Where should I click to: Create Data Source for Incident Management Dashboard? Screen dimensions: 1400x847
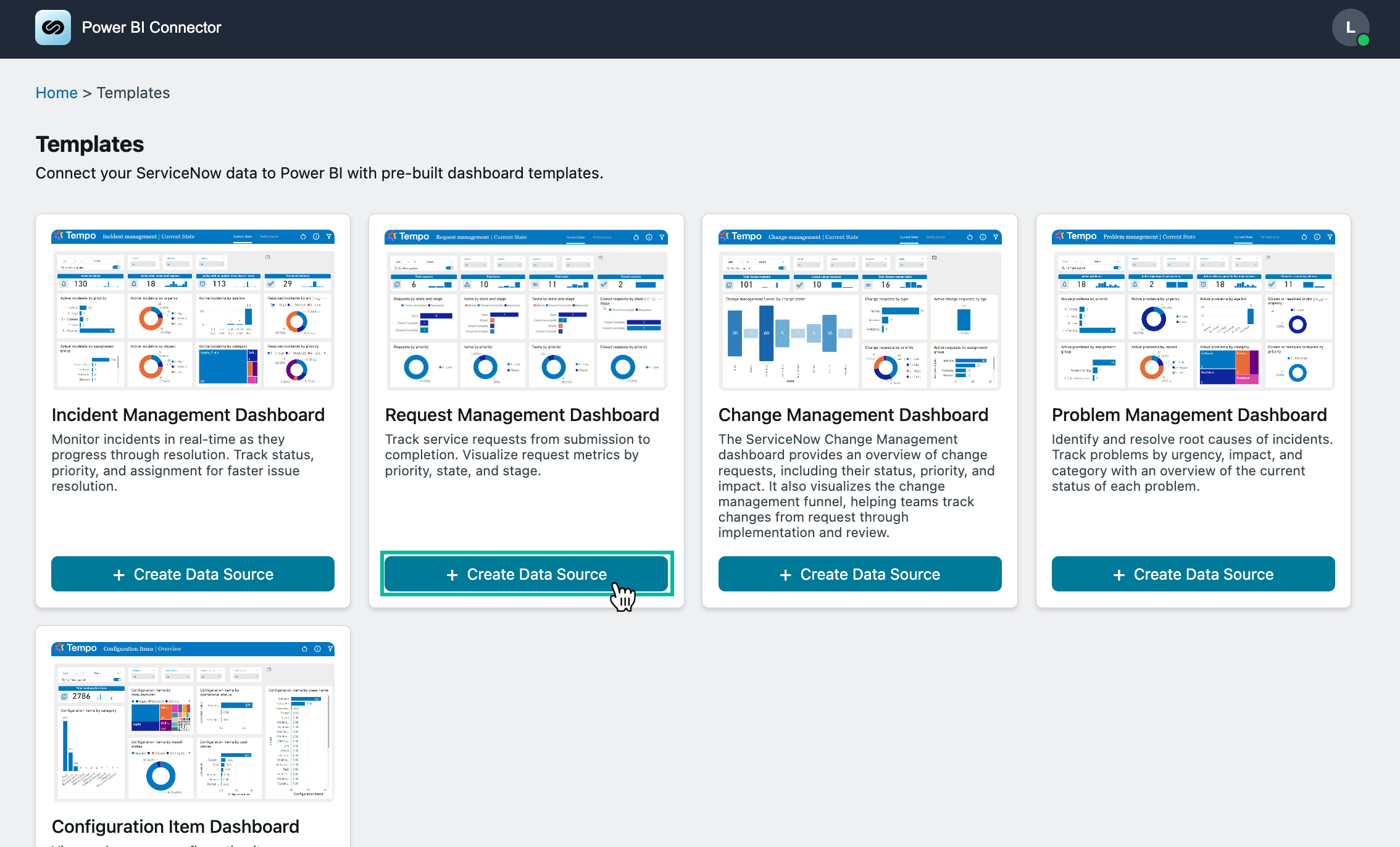[x=193, y=574]
